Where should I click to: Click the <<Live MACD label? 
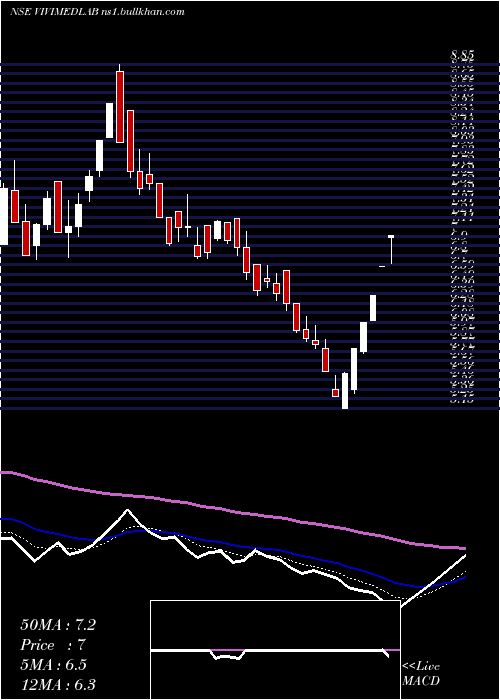[421, 674]
